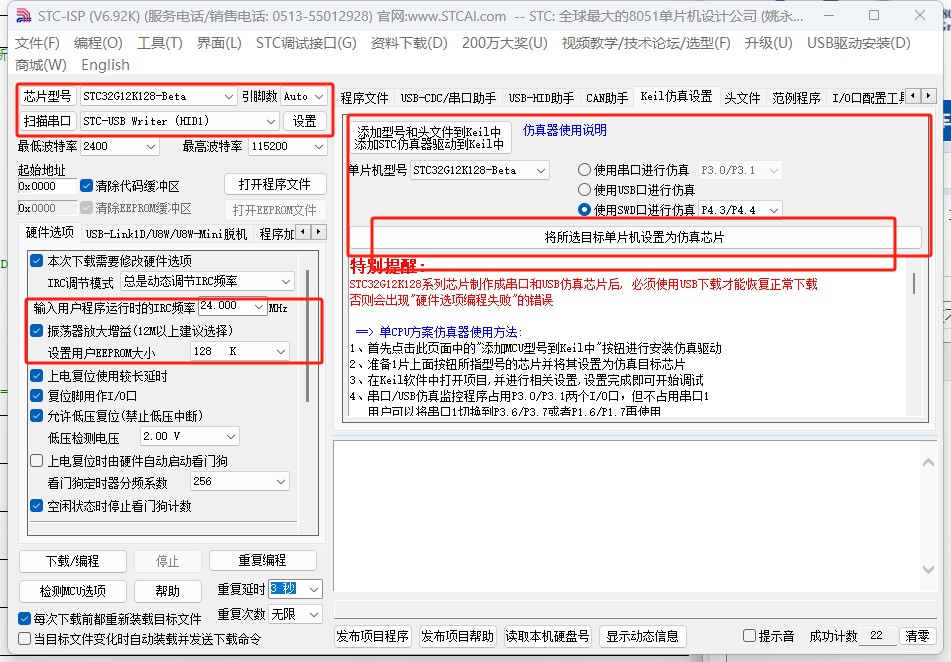Click 设置 button beside port dropdown
This screenshot has width=951, height=662.
[304, 121]
